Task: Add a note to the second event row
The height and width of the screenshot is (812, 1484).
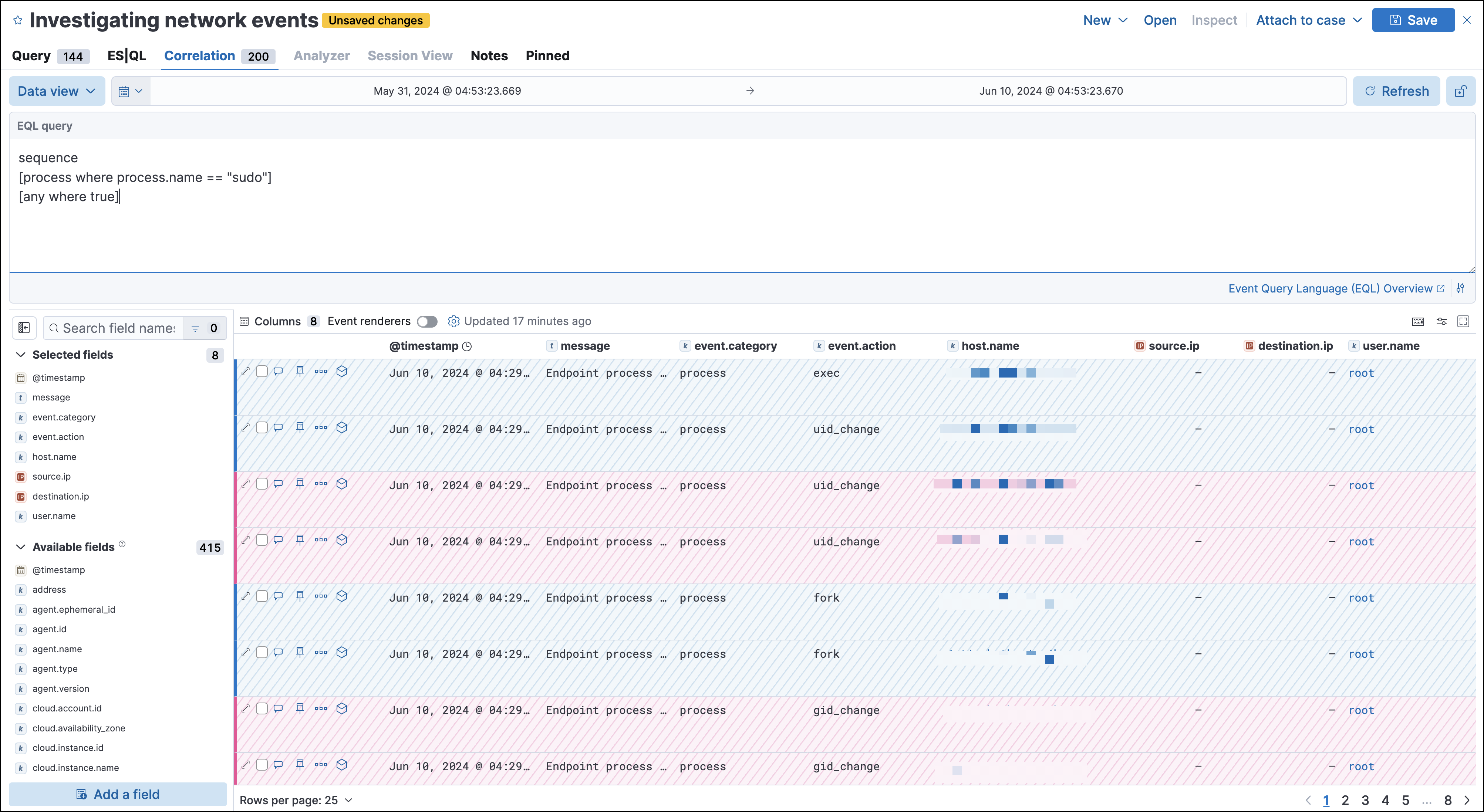Action: tap(278, 428)
